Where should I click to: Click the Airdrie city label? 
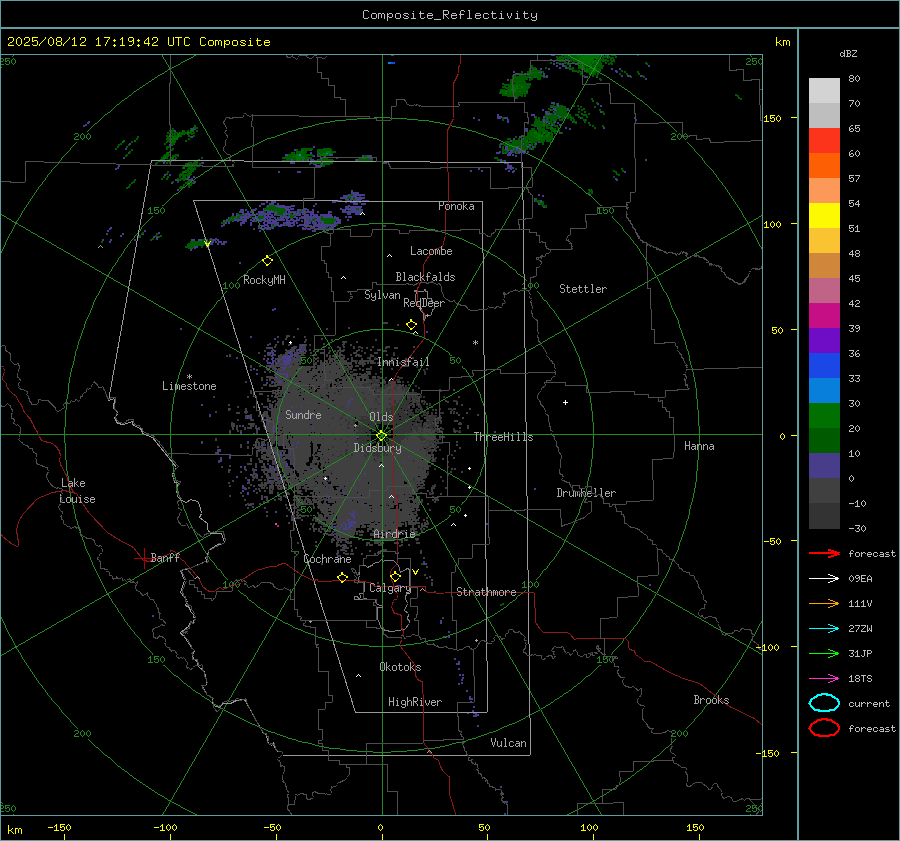(394, 534)
